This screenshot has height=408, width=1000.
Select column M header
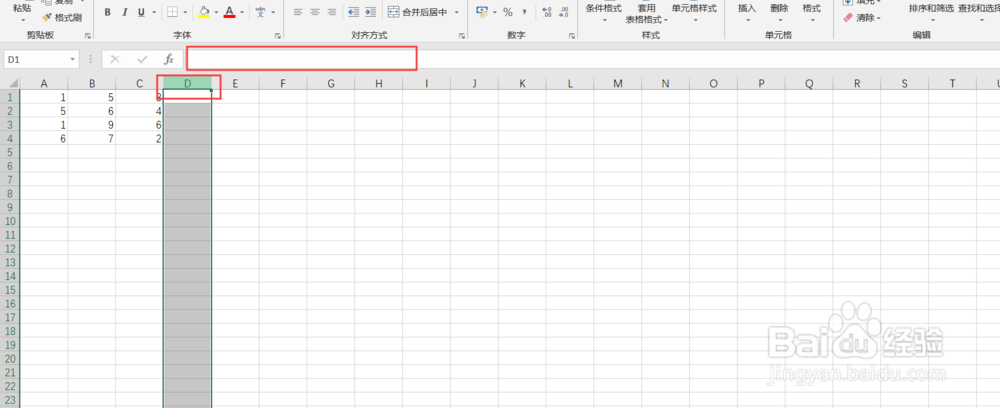(617, 84)
